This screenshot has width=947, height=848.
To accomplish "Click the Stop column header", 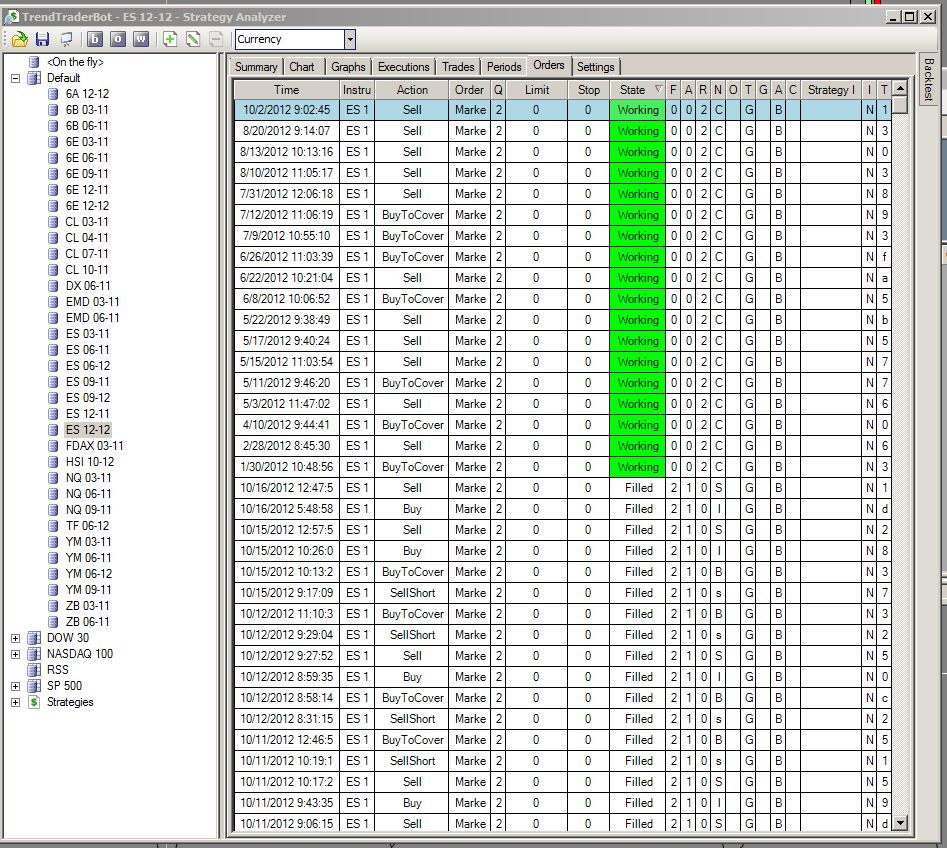I will 588,89.
